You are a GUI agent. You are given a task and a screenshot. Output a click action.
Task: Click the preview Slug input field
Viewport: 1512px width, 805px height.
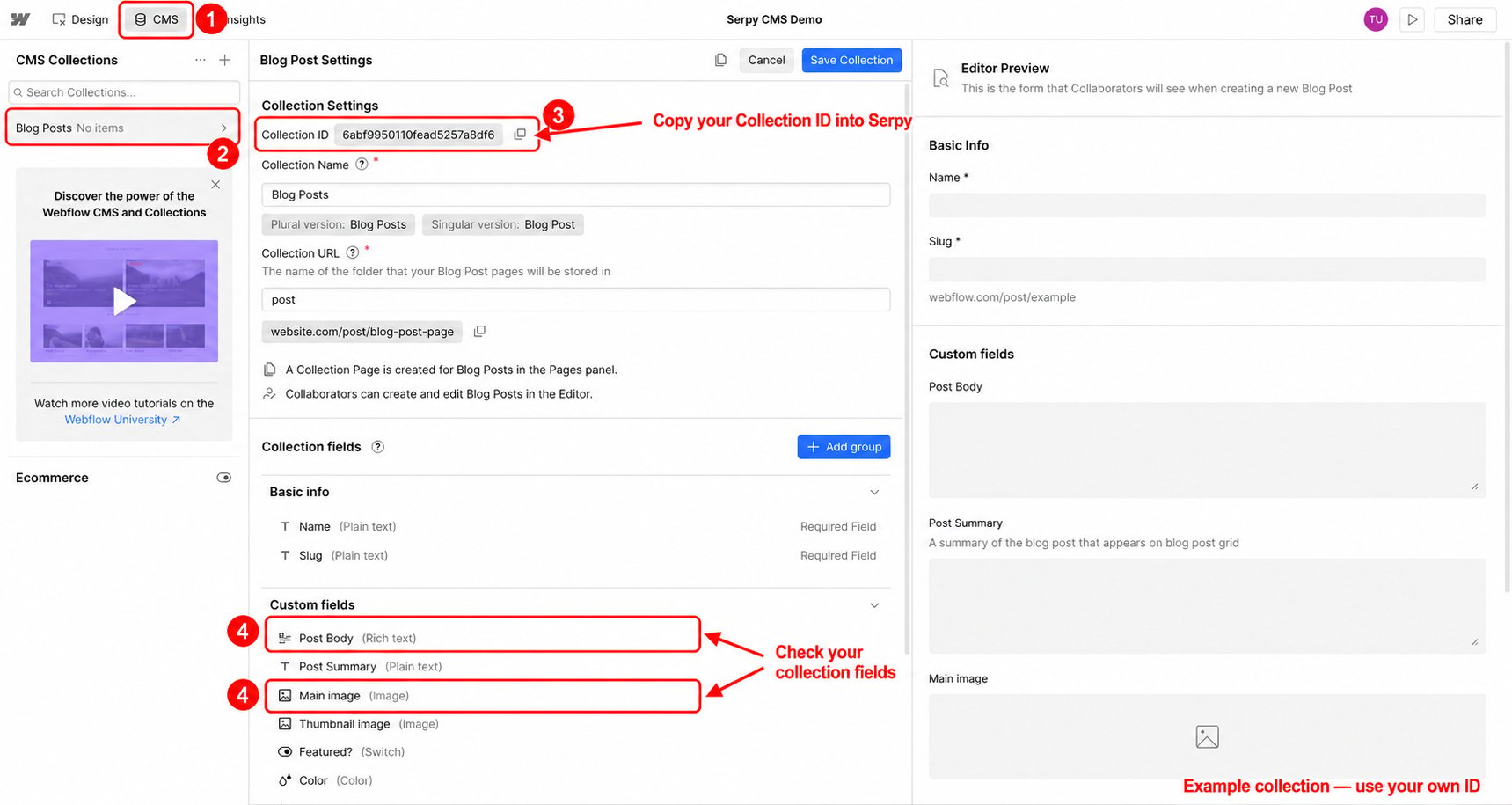click(1207, 269)
